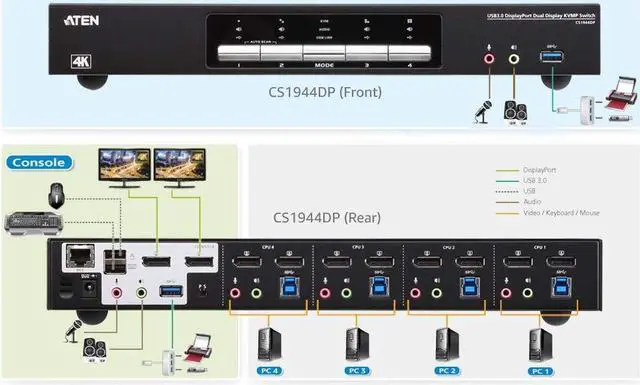Select the speakers icon below front panel
640x385 pixels.
[x=515, y=112]
